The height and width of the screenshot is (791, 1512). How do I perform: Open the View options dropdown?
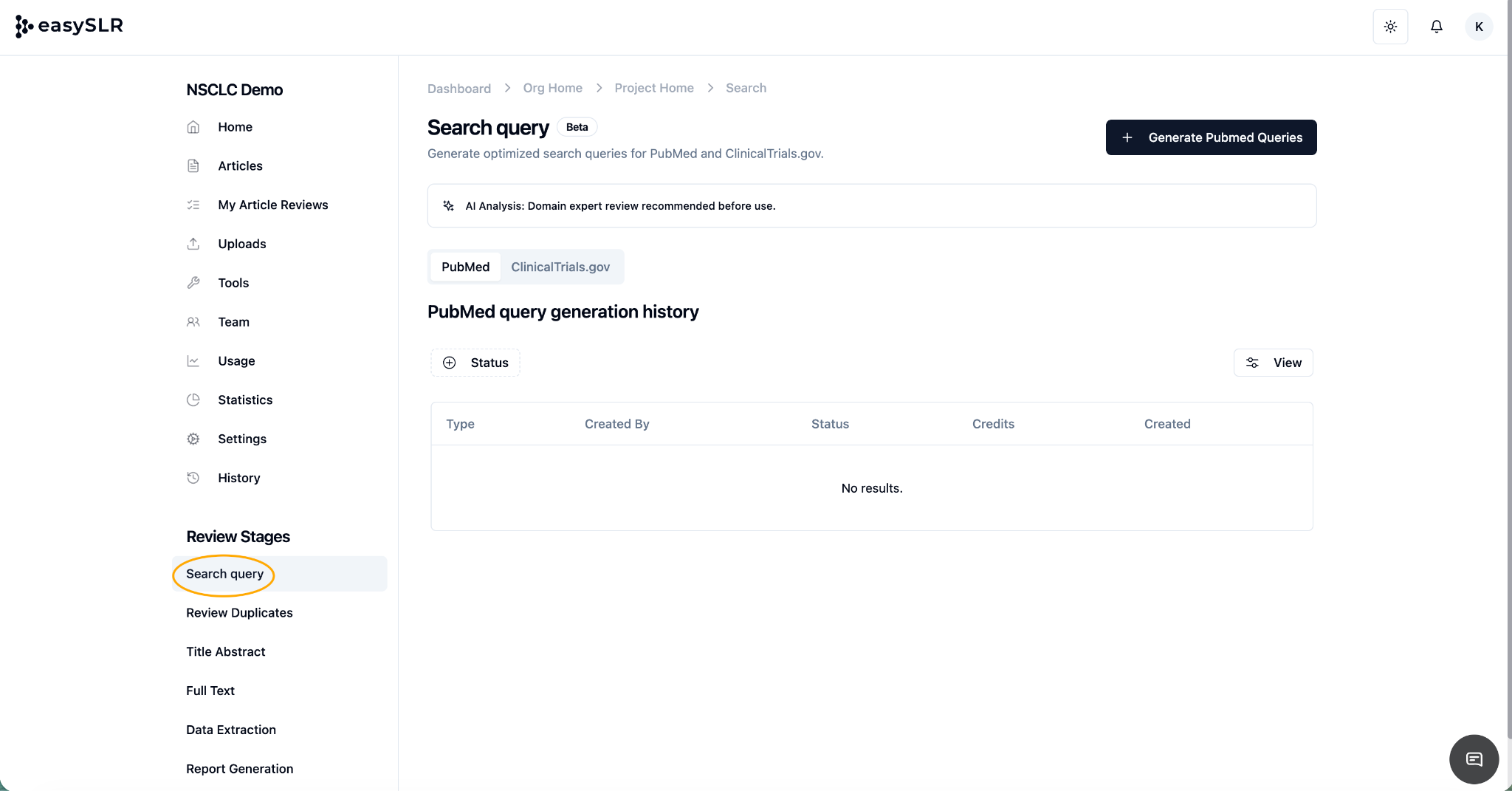[x=1273, y=363]
